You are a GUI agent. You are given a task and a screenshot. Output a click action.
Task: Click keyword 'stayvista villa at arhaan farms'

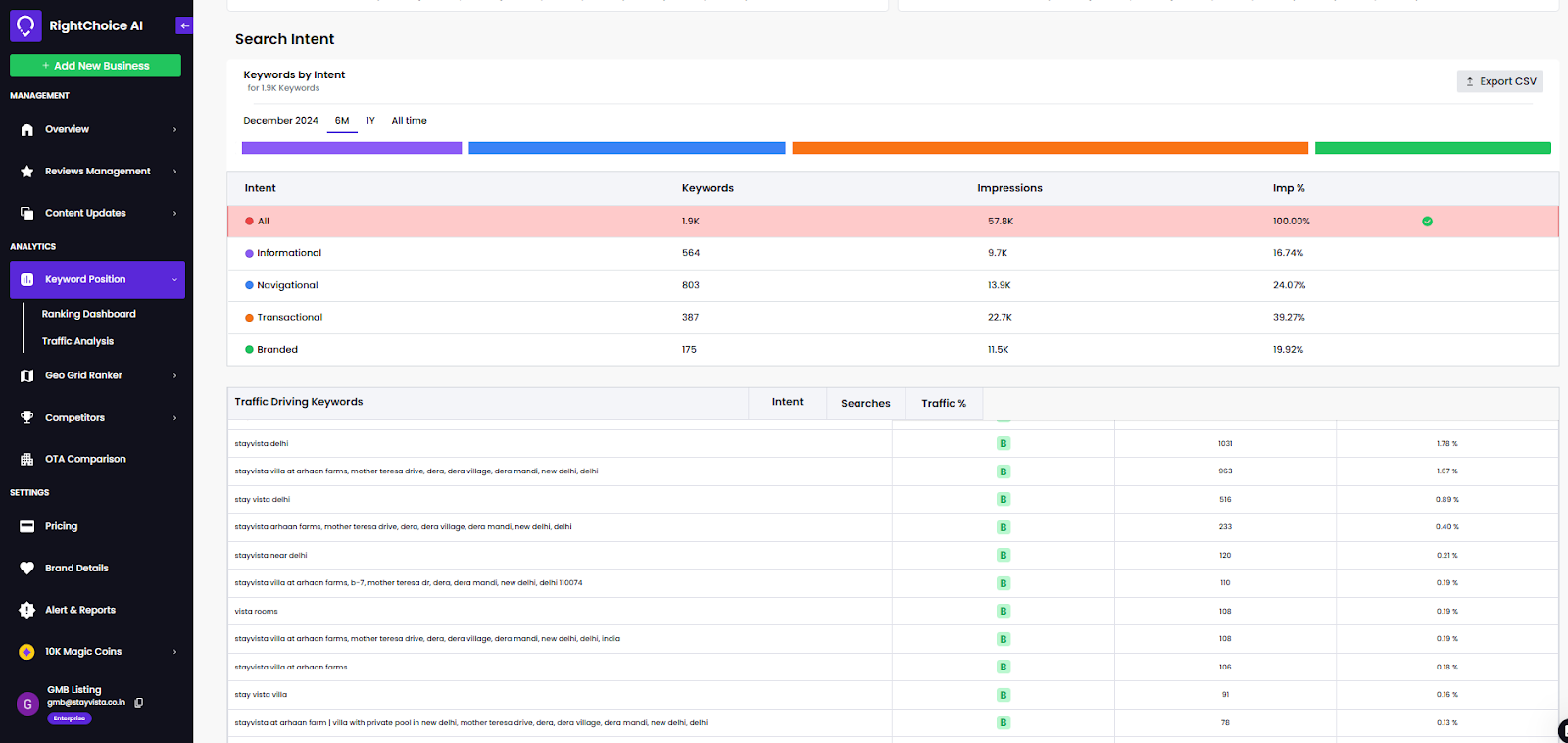tap(291, 668)
